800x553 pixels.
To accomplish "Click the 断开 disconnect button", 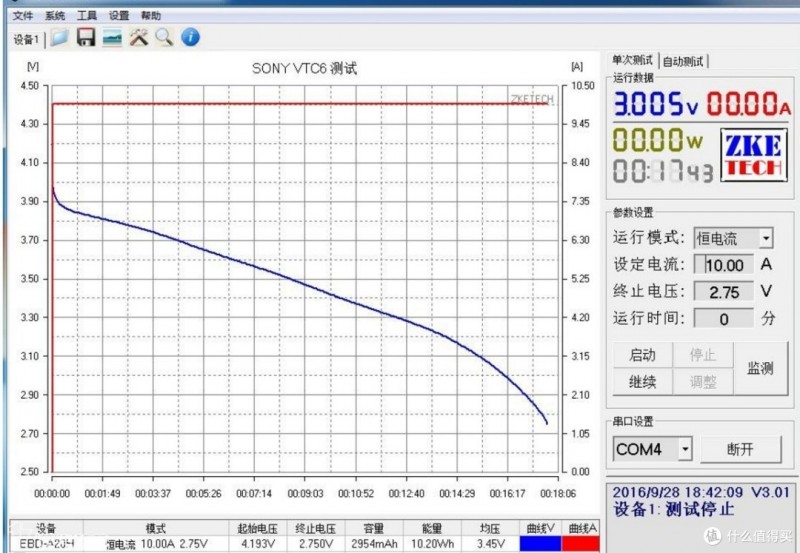I will pos(740,449).
